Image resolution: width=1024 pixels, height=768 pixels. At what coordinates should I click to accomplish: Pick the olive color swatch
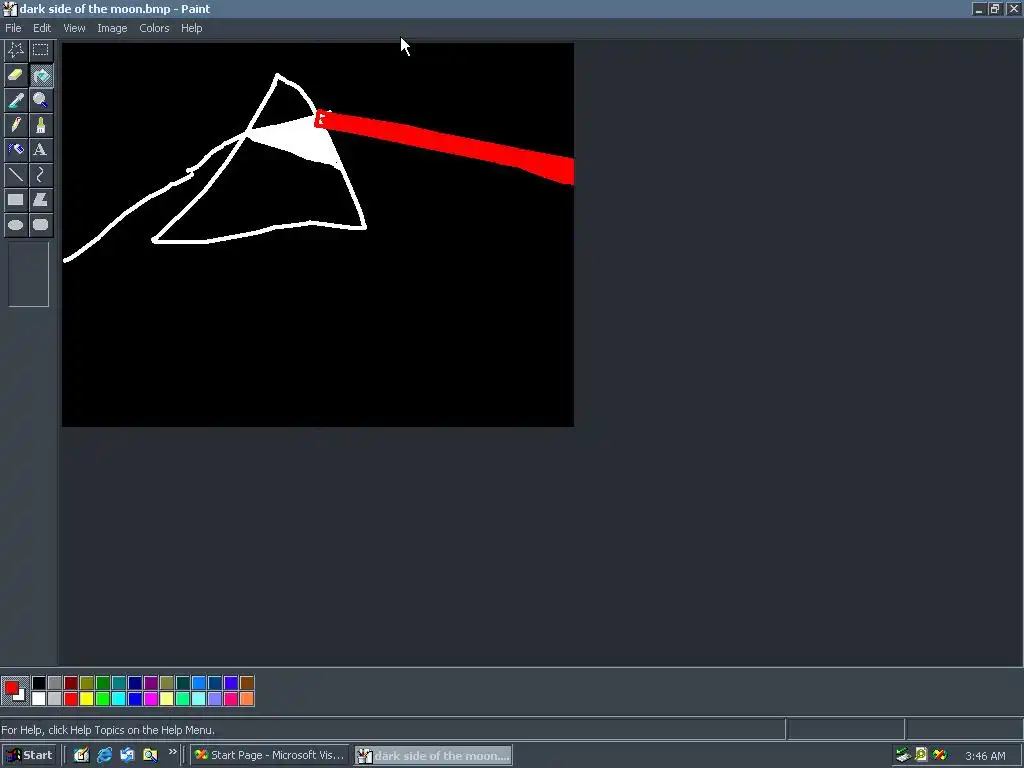coord(87,683)
